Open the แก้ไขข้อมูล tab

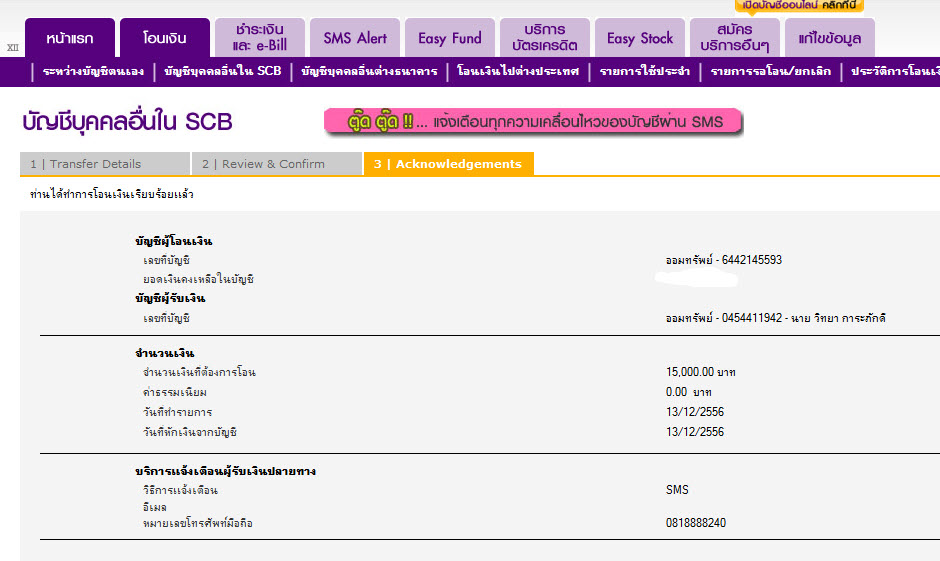(x=830, y=38)
